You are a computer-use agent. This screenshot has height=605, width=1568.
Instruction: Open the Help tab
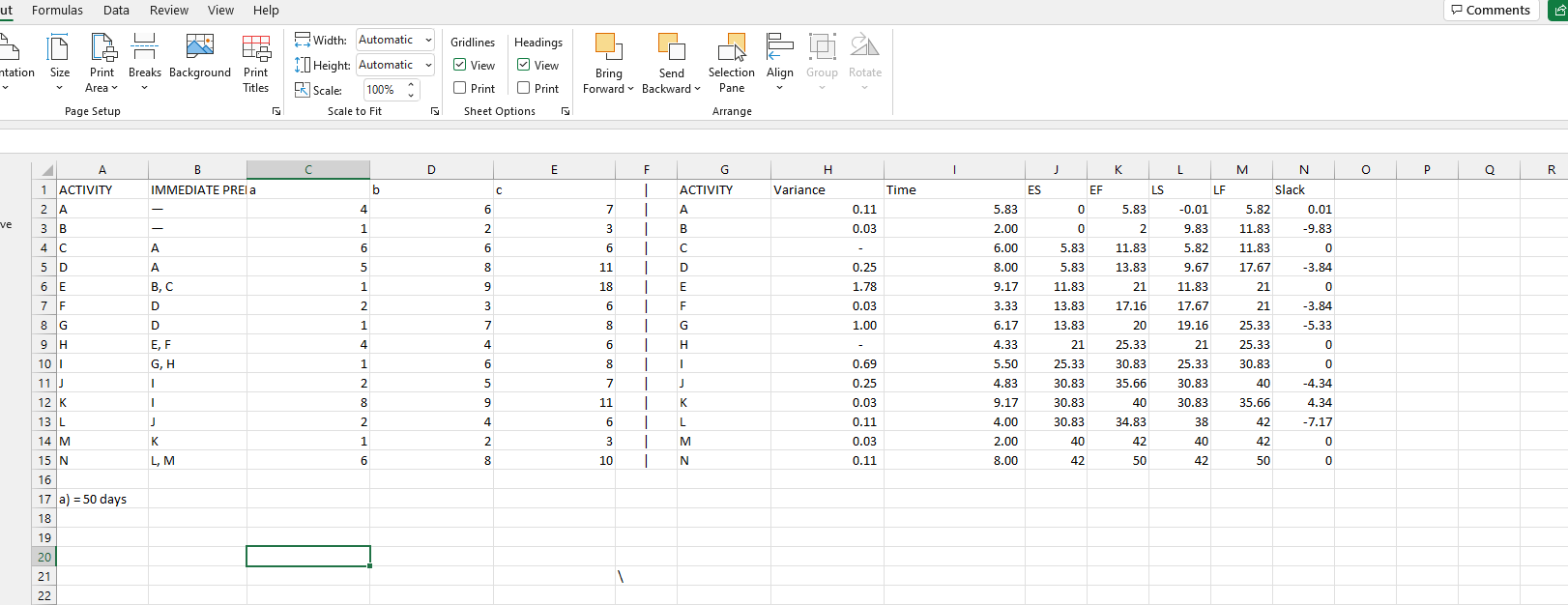click(266, 10)
